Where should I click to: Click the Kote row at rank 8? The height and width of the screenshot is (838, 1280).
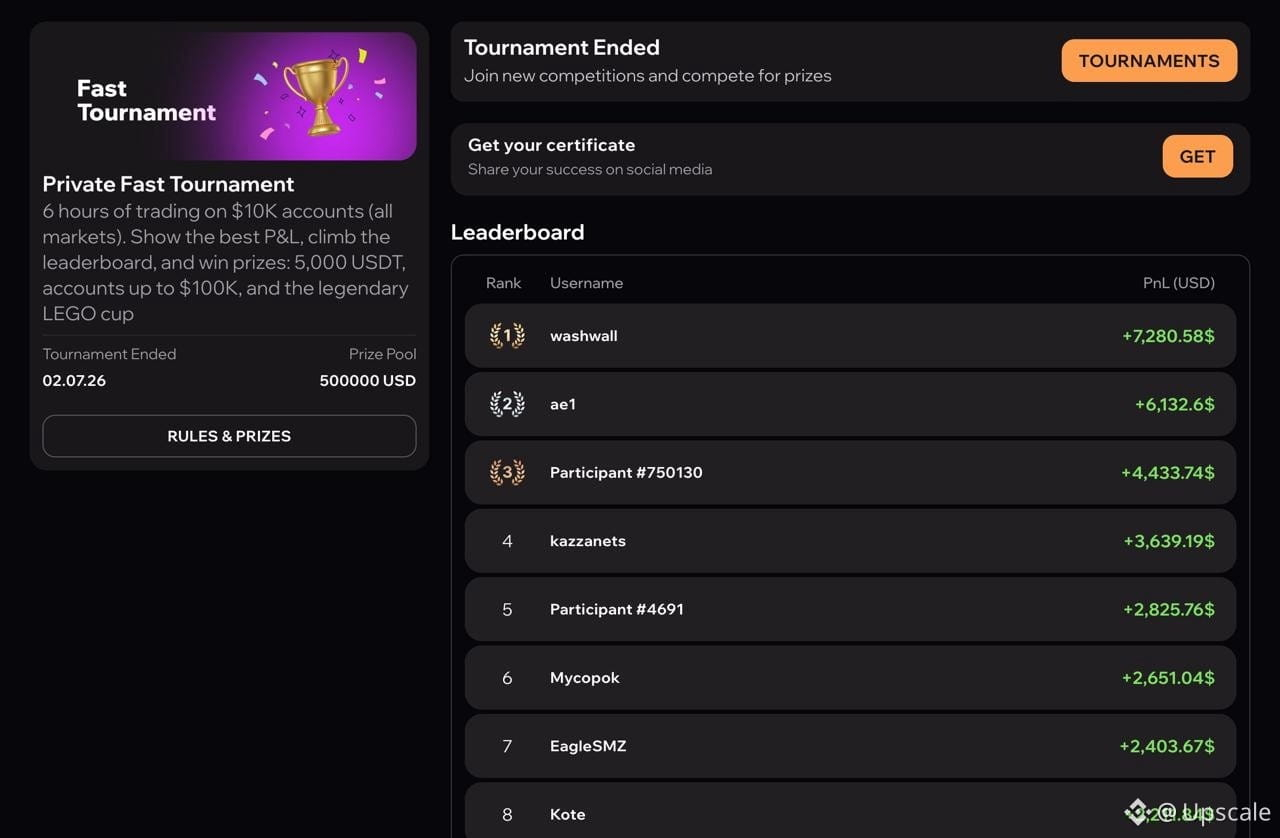pos(850,811)
